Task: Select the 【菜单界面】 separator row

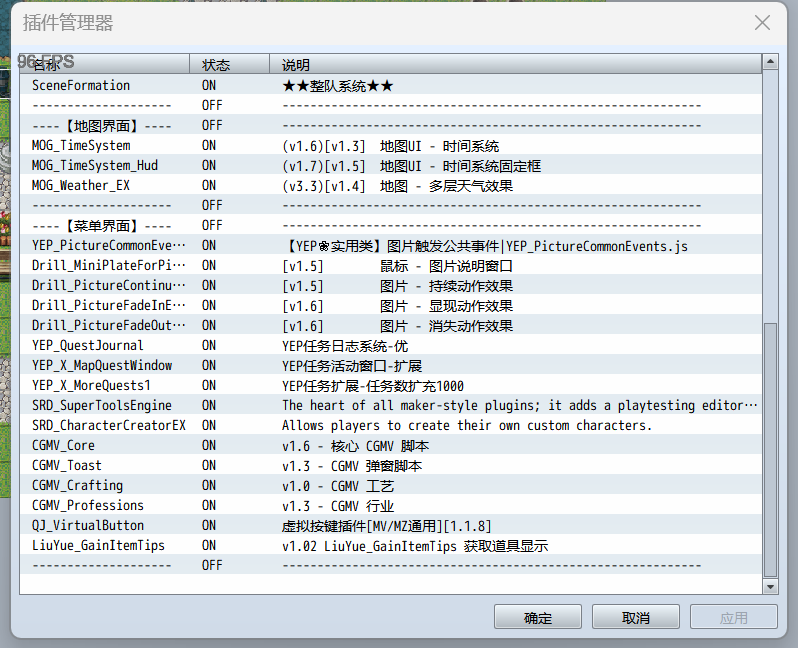Action: coord(391,225)
